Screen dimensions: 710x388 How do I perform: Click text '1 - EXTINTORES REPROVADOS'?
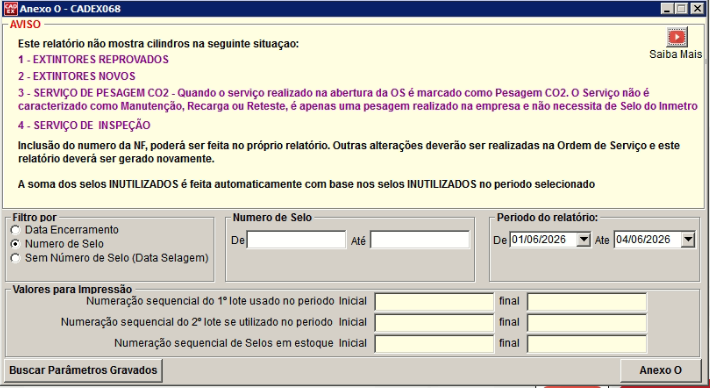(93, 60)
